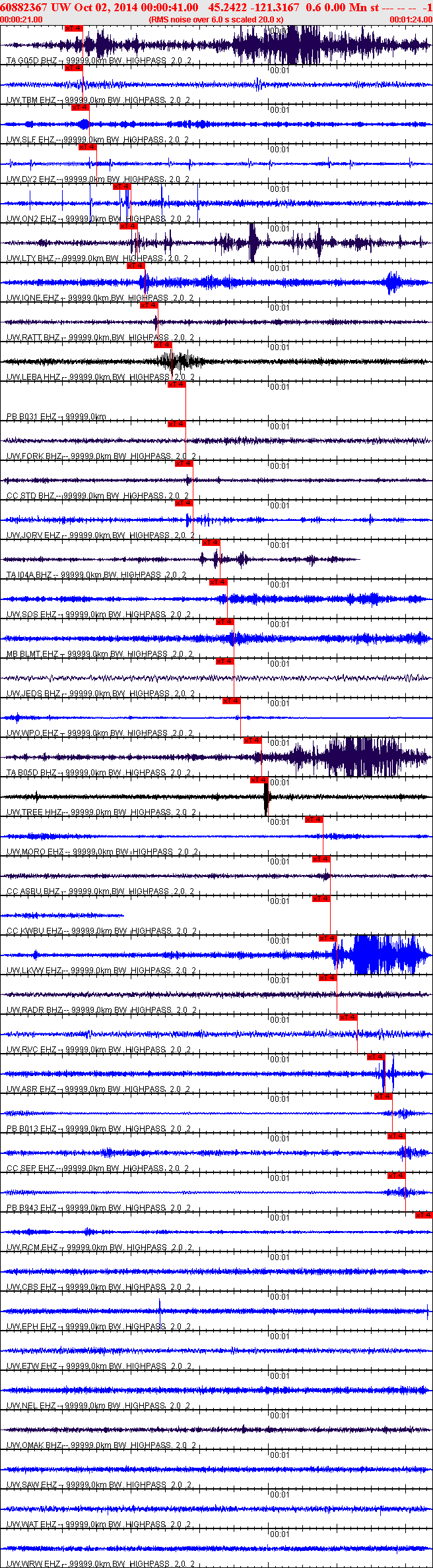Select the arrival flag on UW.RCM EHZ trace
433x1568 pixels.
(424, 1215)
